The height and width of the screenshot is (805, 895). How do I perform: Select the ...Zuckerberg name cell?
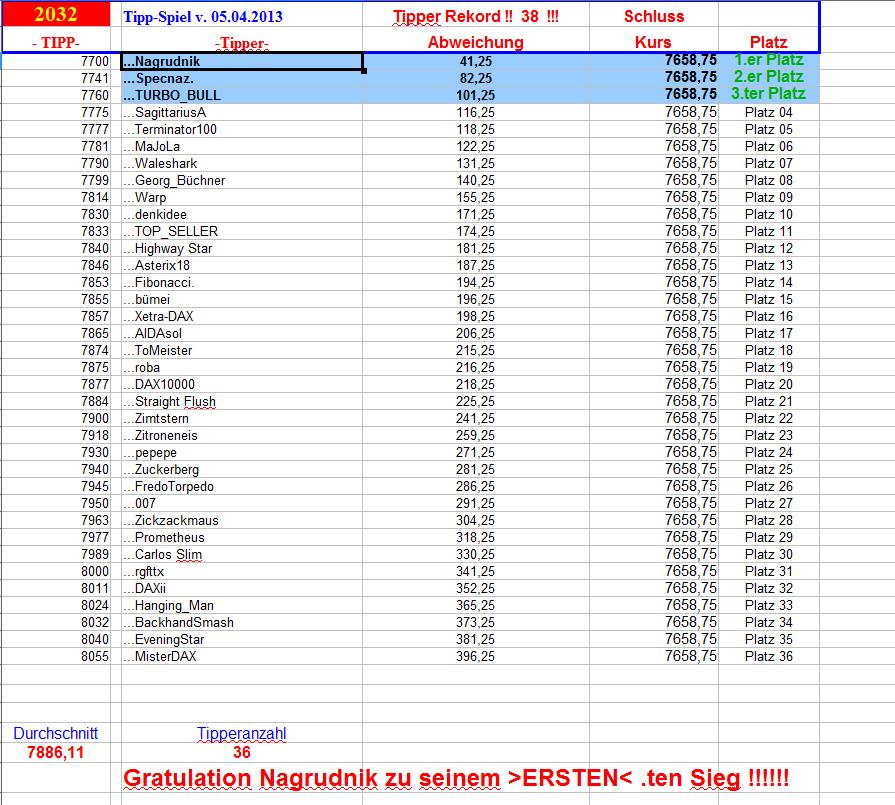point(242,469)
